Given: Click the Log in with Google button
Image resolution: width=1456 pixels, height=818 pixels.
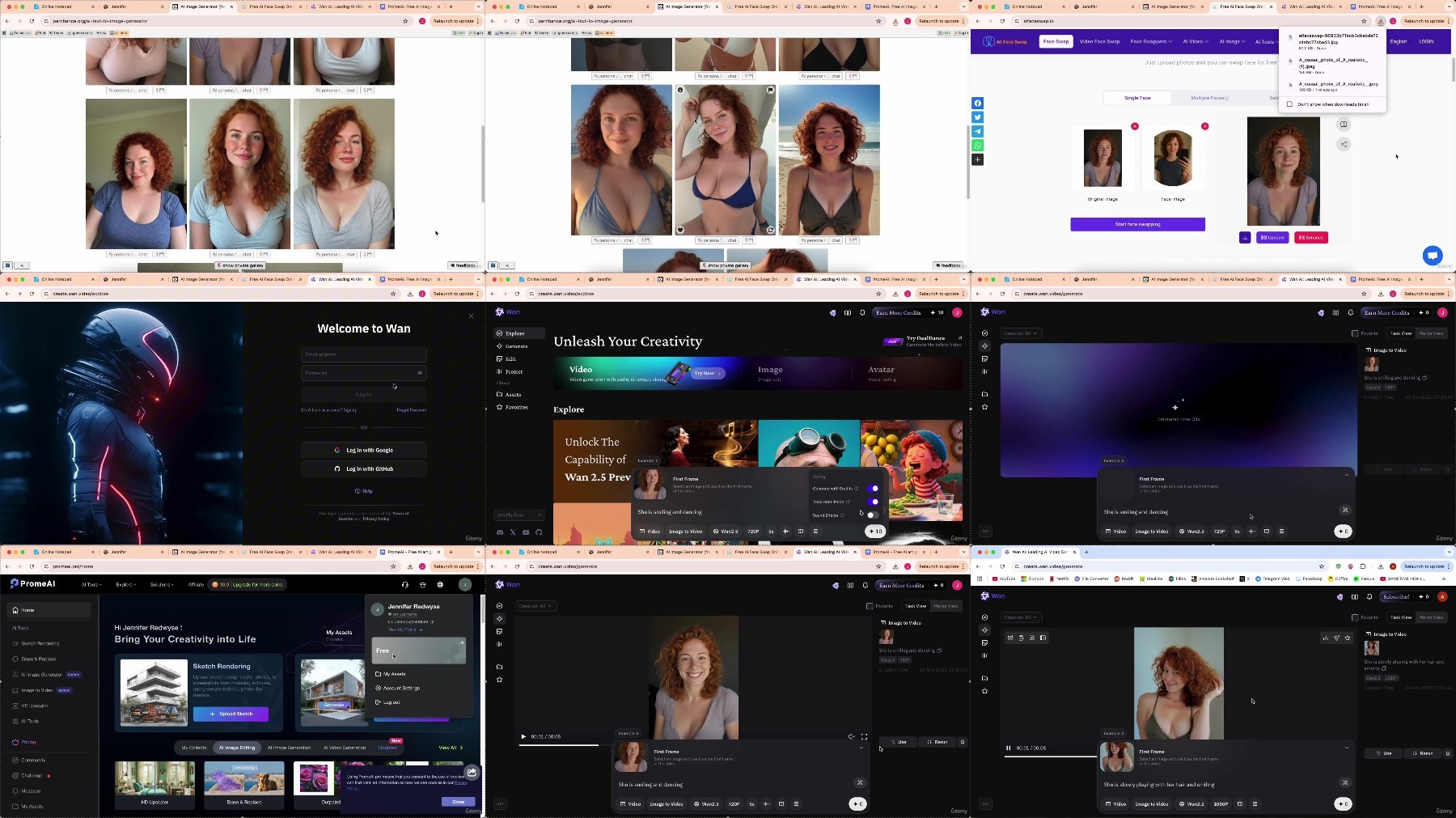Looking at the screenshot, I should (x=364, y=450).
